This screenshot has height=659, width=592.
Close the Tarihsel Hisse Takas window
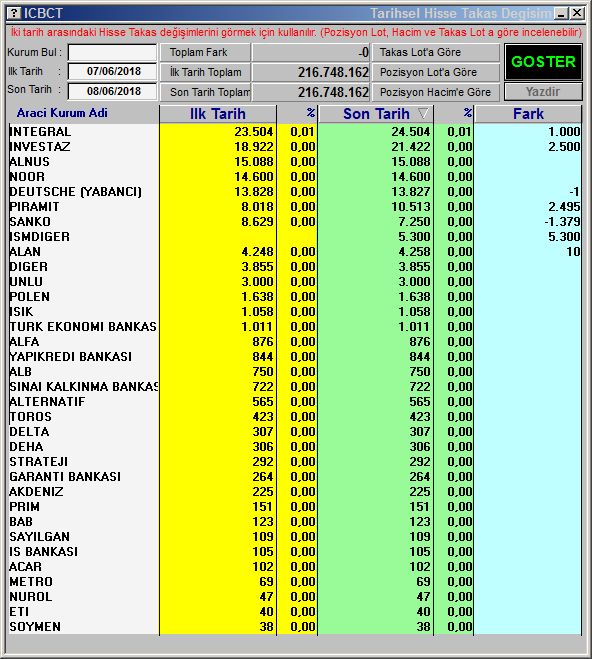coord(577,13)
